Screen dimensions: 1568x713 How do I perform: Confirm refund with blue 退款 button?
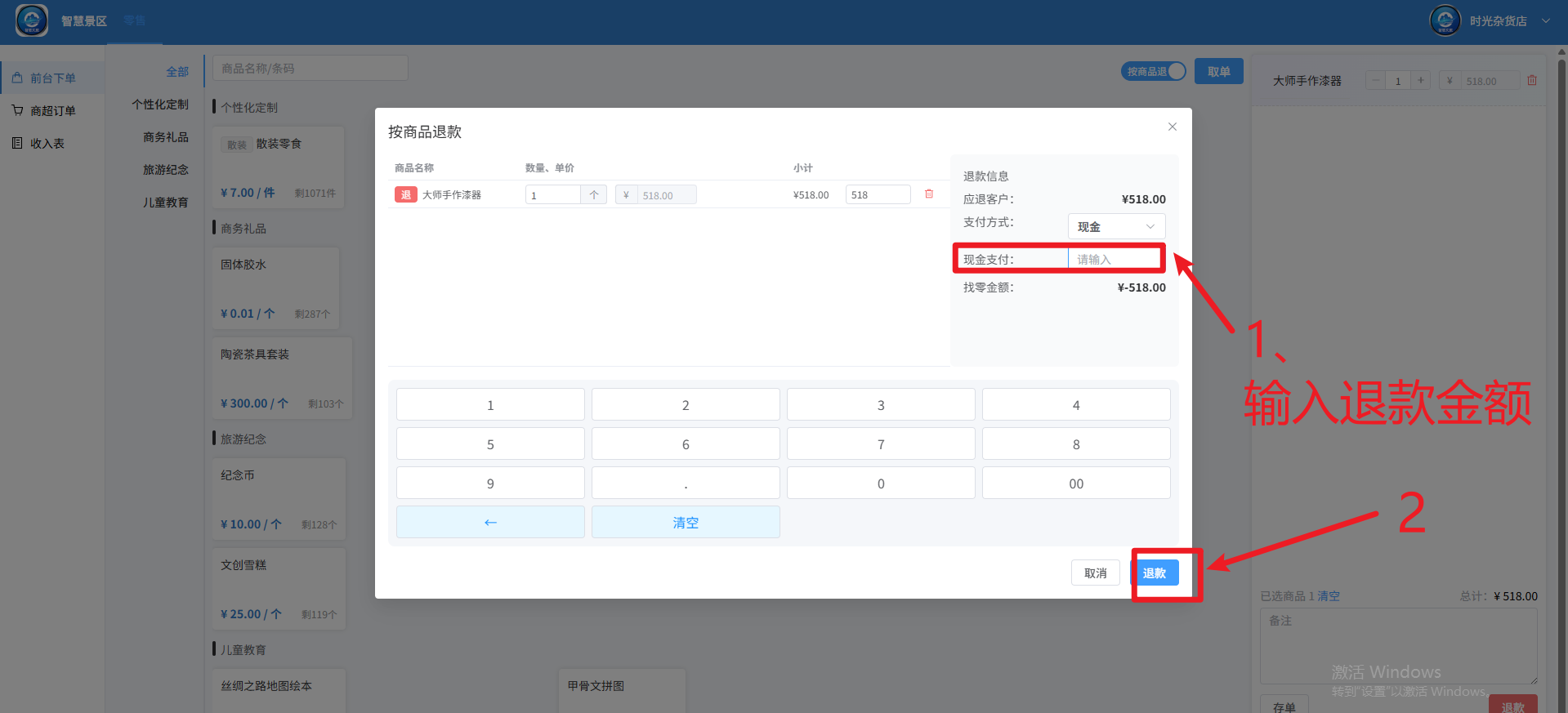point(1155,573)
